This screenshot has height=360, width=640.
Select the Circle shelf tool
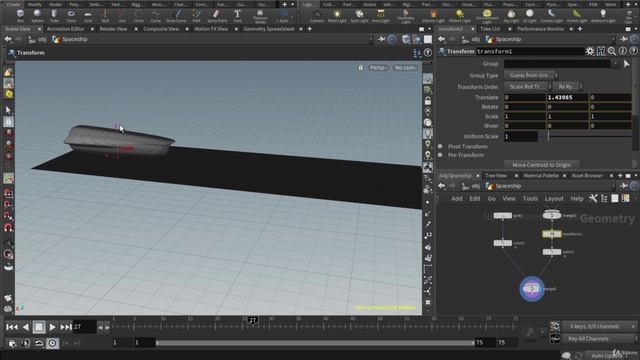coord(139,16)
